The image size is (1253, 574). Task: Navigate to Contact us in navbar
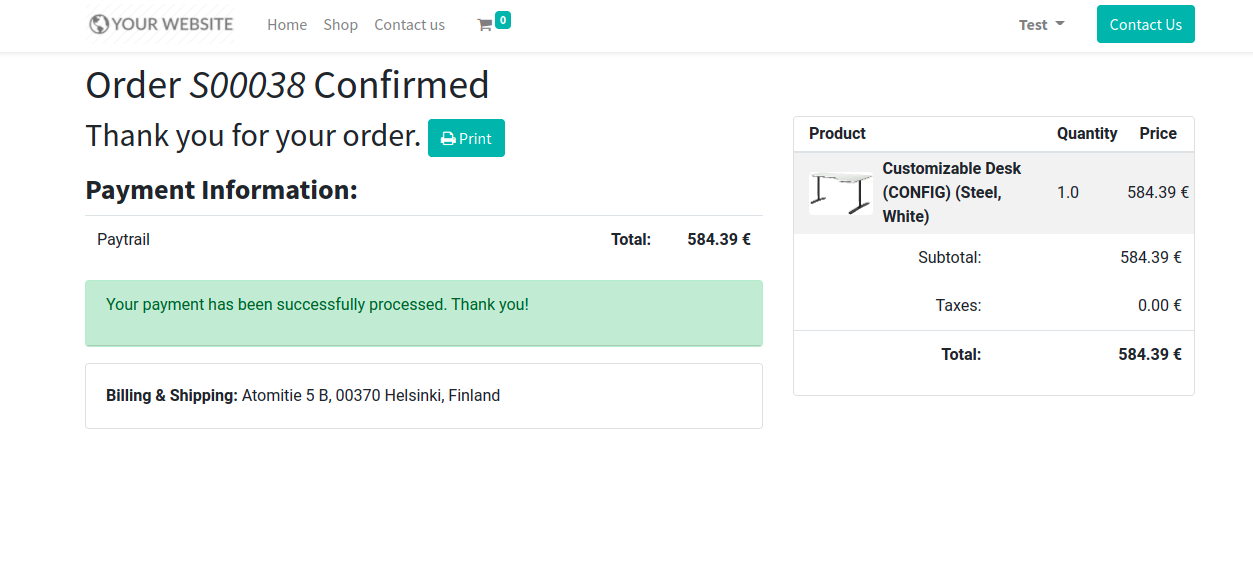pyautogui.click(x=409, y=25)
